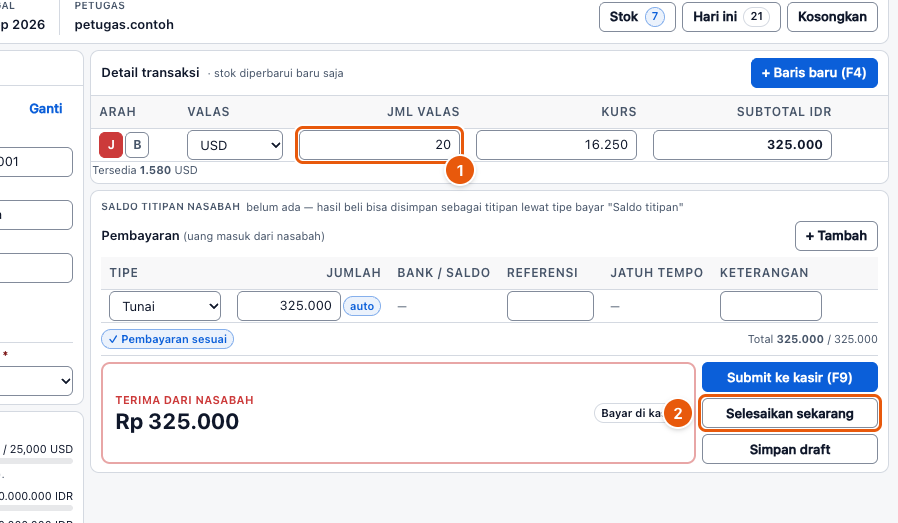This screenshot has height=523, width=898.
Task: Add a row with Baris baru (F4)
Action: [x=814, y=73]
